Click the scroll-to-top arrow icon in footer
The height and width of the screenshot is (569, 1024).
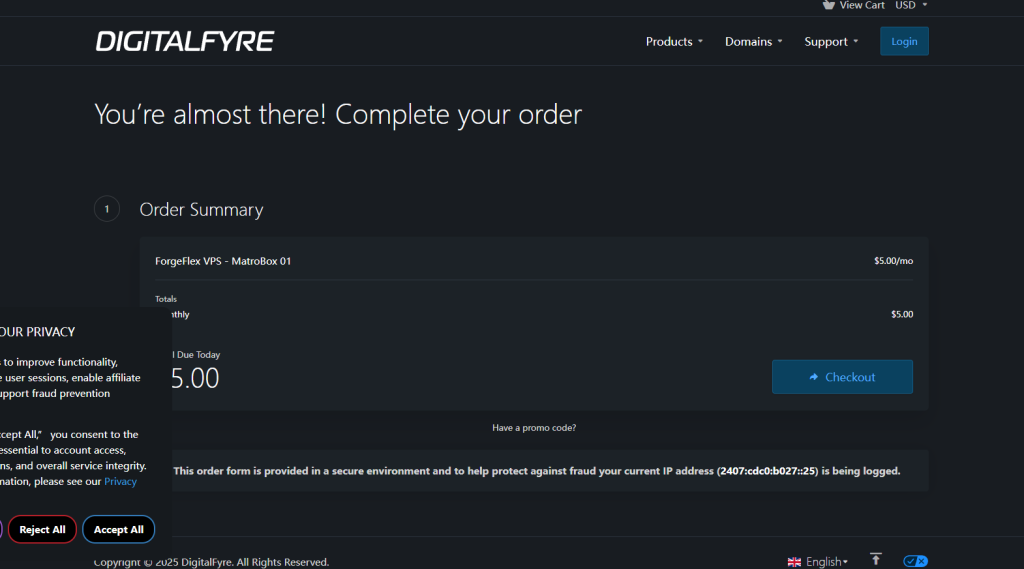click(876, 560)
